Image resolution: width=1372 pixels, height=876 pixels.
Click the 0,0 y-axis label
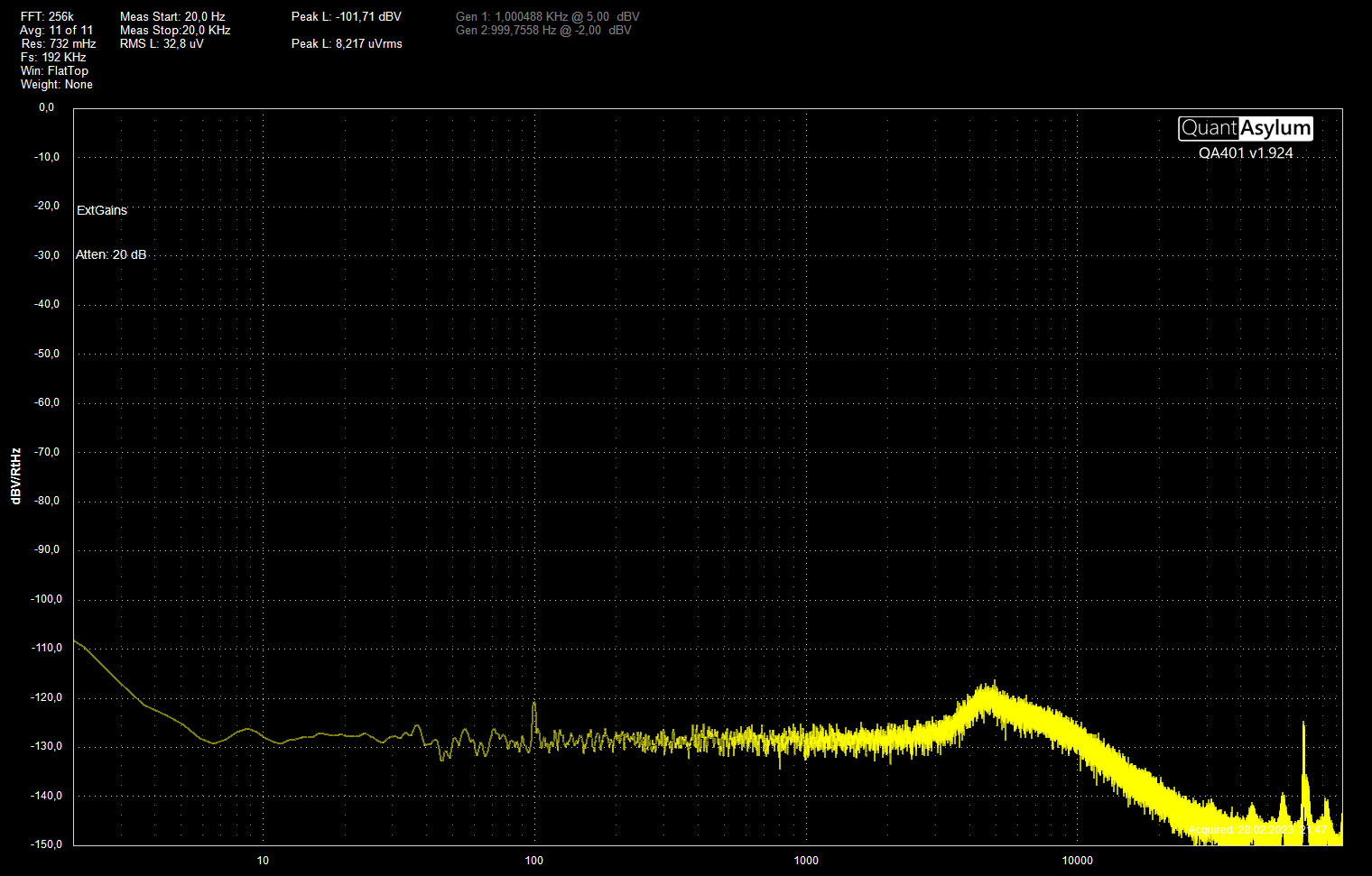pyautogui.click(x=46, y=107)
